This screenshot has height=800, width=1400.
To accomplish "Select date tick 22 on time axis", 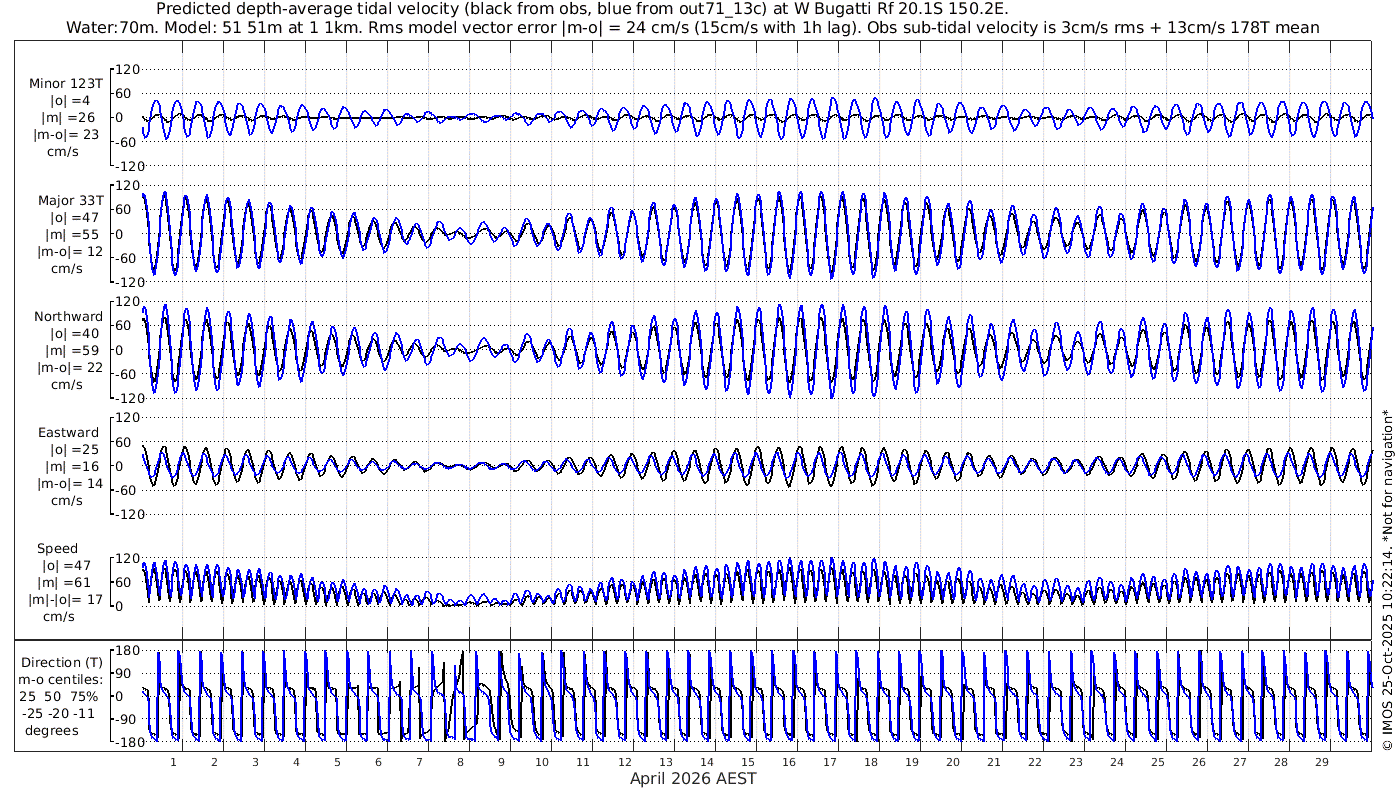I will (1035, 762).
